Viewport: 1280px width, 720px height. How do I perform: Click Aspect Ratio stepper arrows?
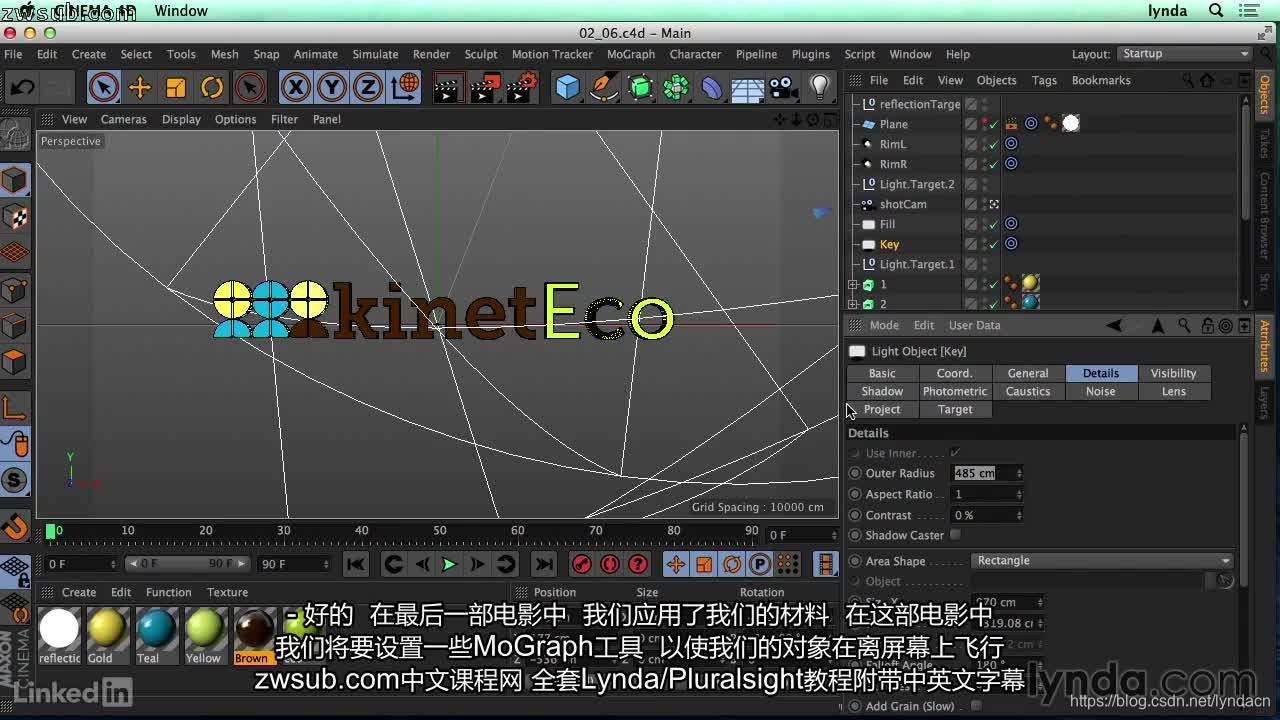1019,494
